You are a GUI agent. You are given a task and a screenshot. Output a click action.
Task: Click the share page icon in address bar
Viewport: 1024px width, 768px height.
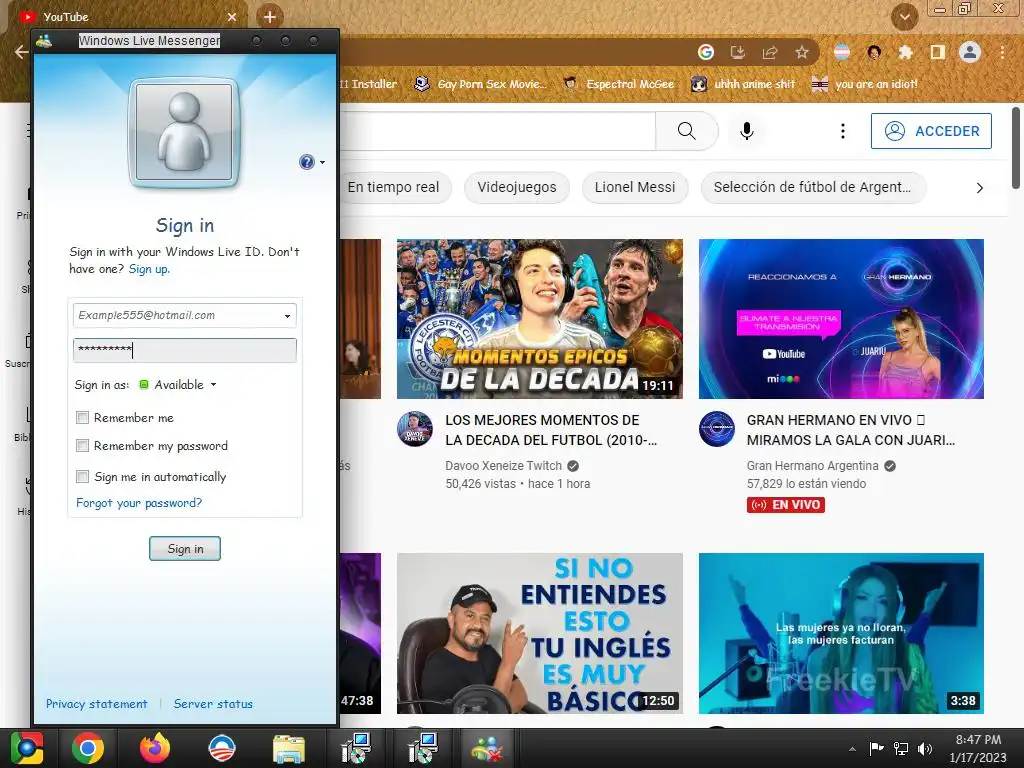click(x=770, y=52)
